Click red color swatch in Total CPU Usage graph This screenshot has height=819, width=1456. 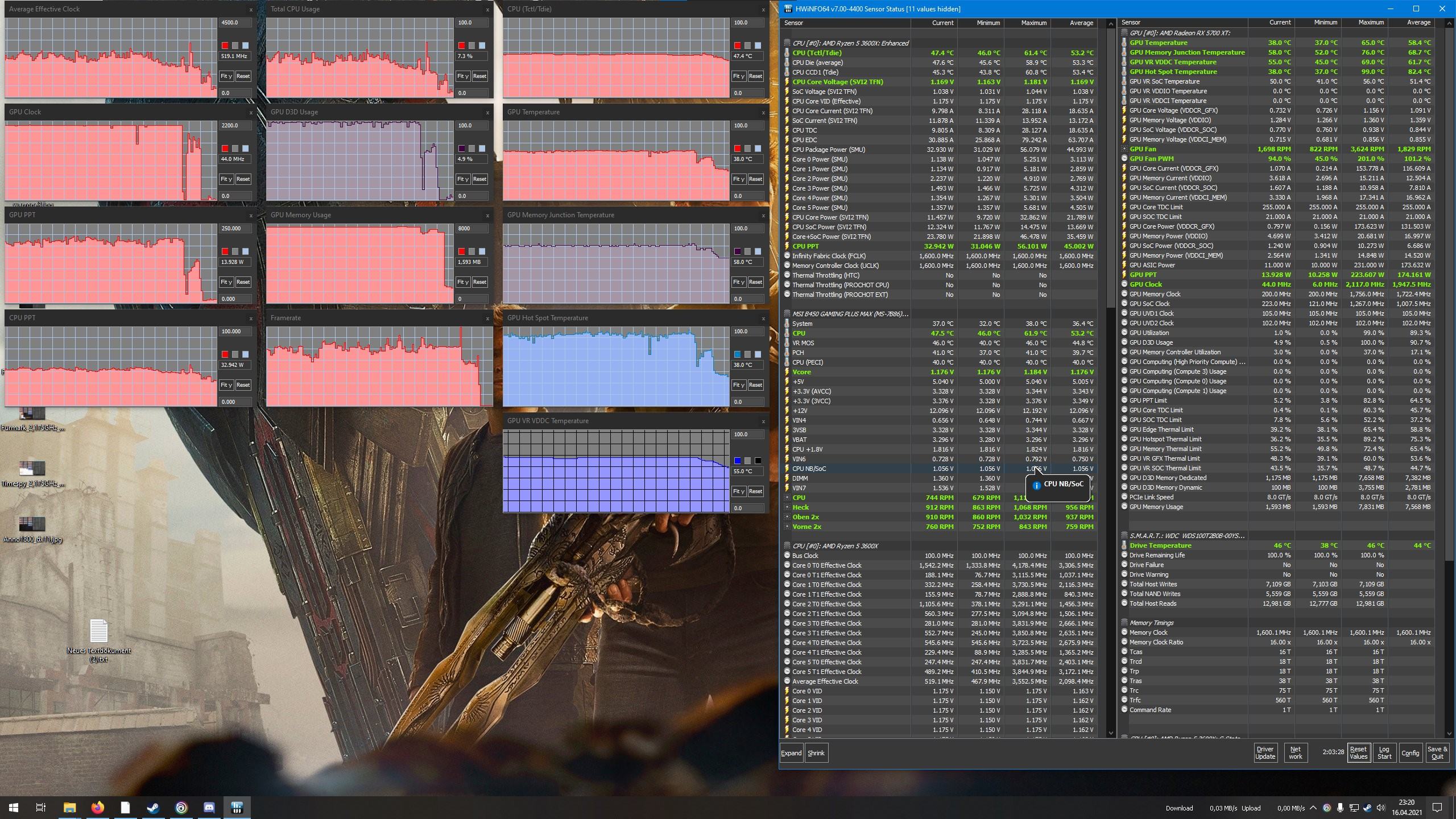[461, 45]
